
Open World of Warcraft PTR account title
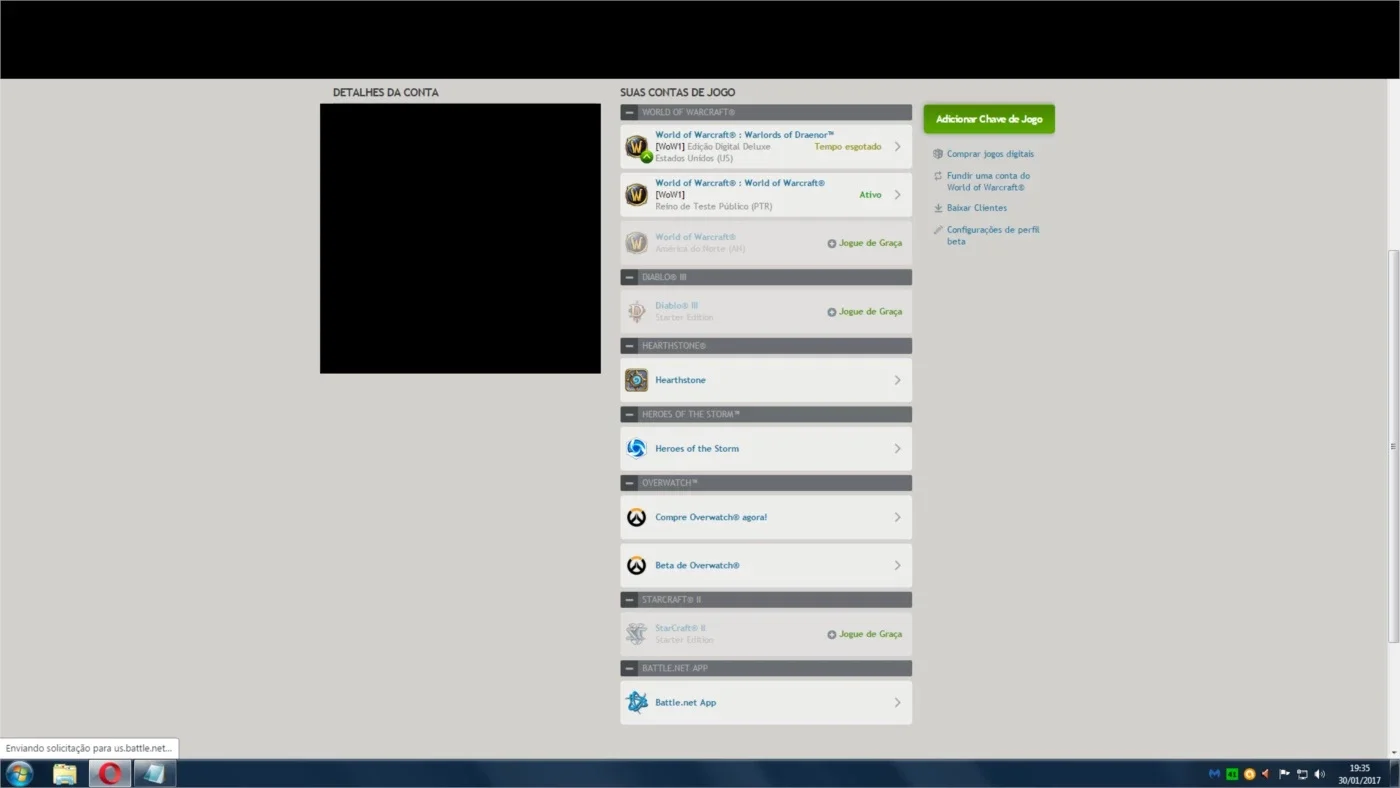point(740,183)
